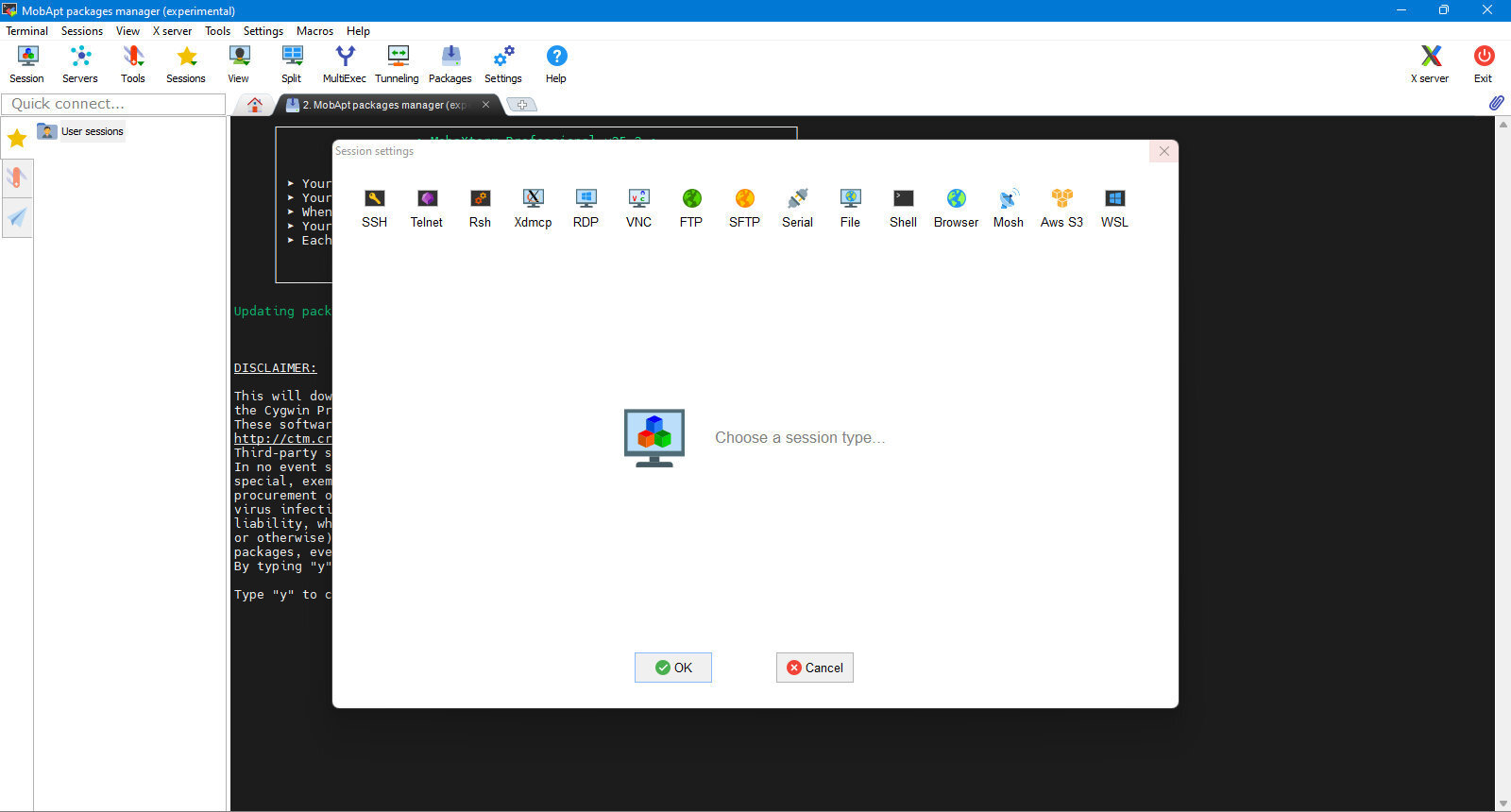
Task: Click the paperclip attach icon
Action: pos(1497,103)
